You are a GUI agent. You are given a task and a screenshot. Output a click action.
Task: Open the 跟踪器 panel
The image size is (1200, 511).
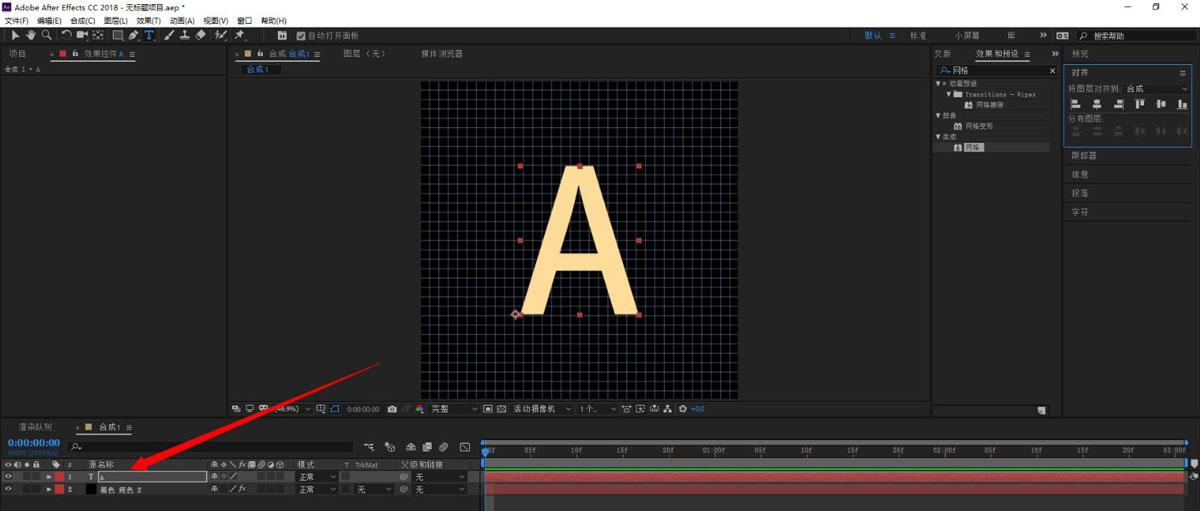pyautogui.click(x=1084, y=156)
